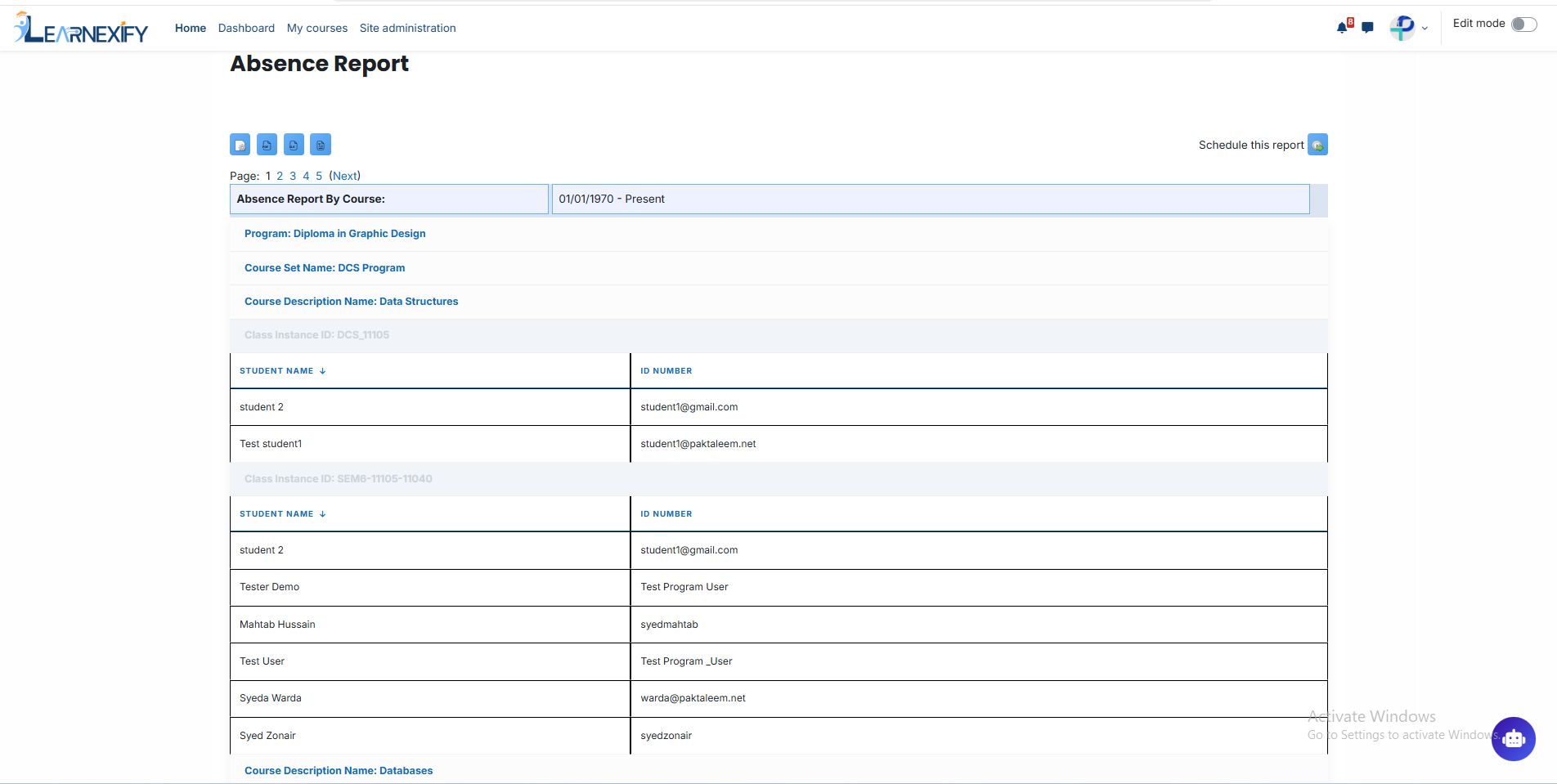Select the Test Program _User cell
The image size is (1557, 784).
tap(979, 661)
